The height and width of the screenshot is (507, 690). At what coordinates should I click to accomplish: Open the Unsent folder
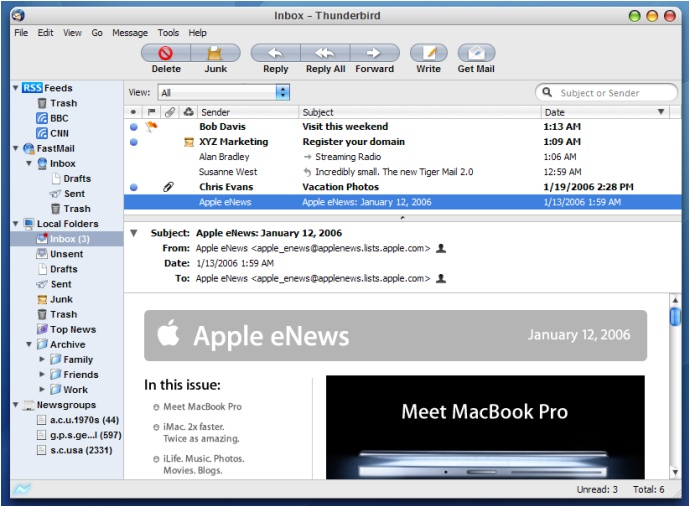(x=60, y=254)
